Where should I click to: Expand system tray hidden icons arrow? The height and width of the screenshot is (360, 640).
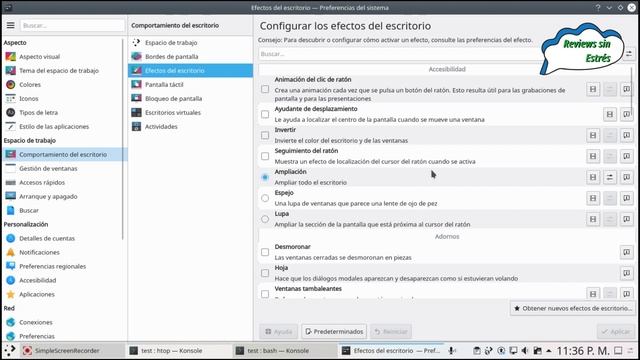(x=549, y=351)
